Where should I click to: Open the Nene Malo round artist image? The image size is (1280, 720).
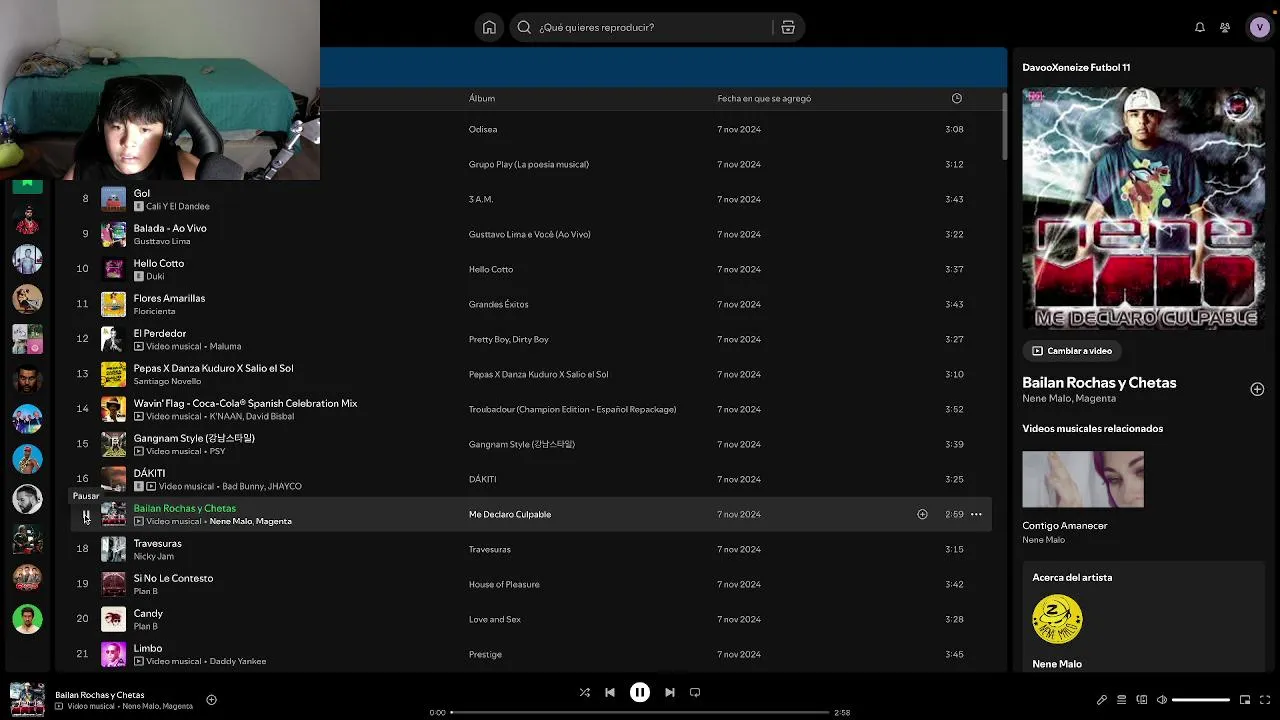(1057, 620)
